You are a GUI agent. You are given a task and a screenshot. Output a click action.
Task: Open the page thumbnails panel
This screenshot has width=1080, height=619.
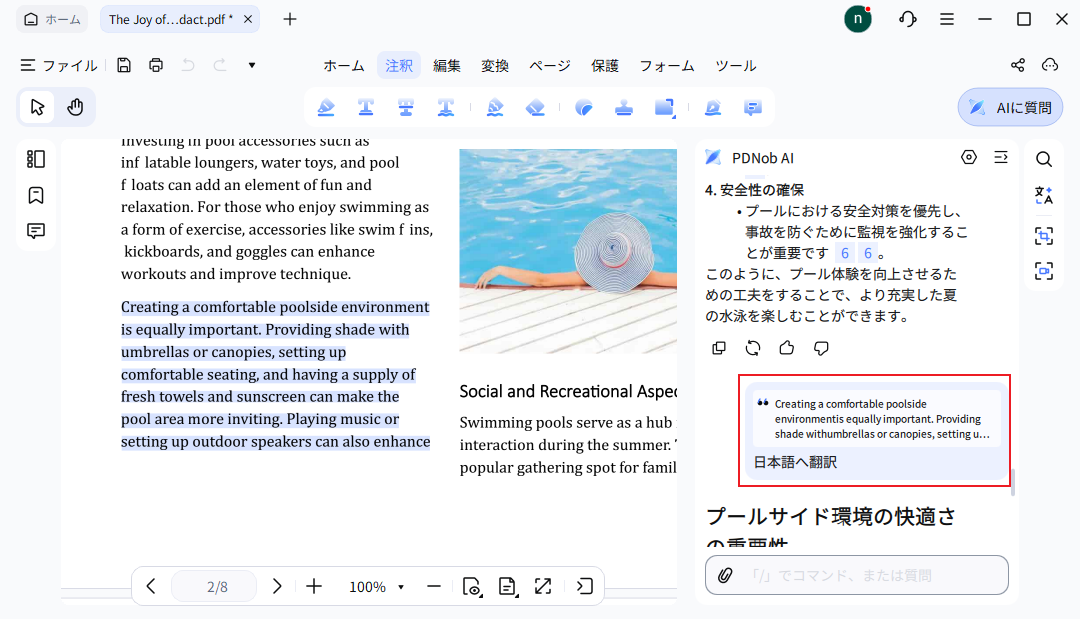click(36, 158)
